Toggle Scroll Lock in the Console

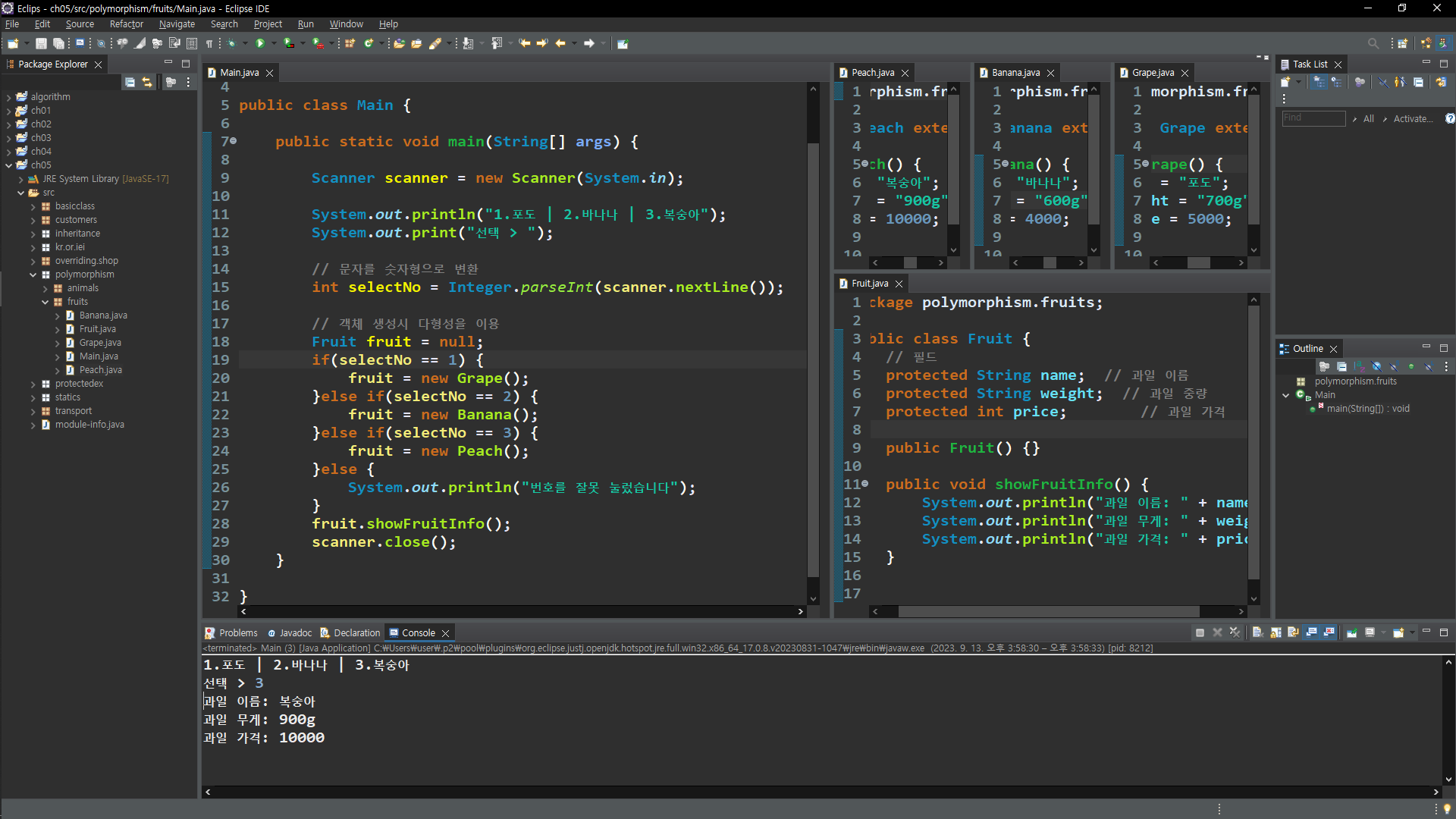click(1276, 632)
